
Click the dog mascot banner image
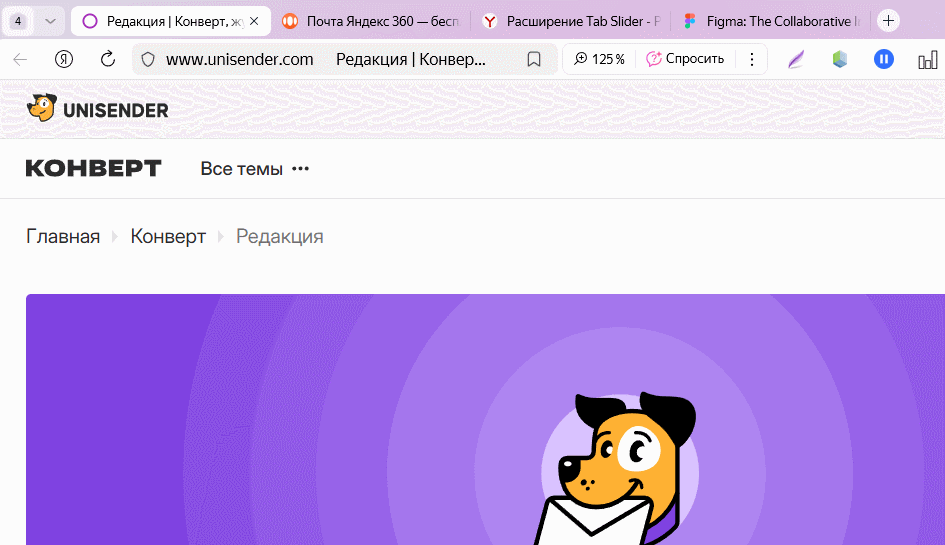tap(485, 420)
